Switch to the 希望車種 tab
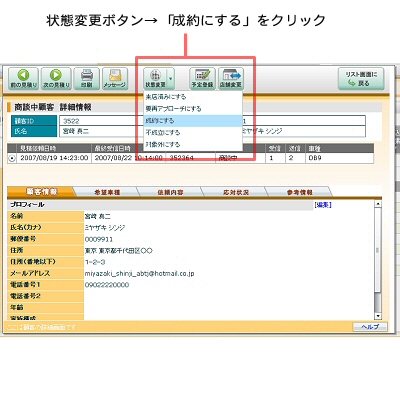Screen dimensions: 400x400 (107, 192)
